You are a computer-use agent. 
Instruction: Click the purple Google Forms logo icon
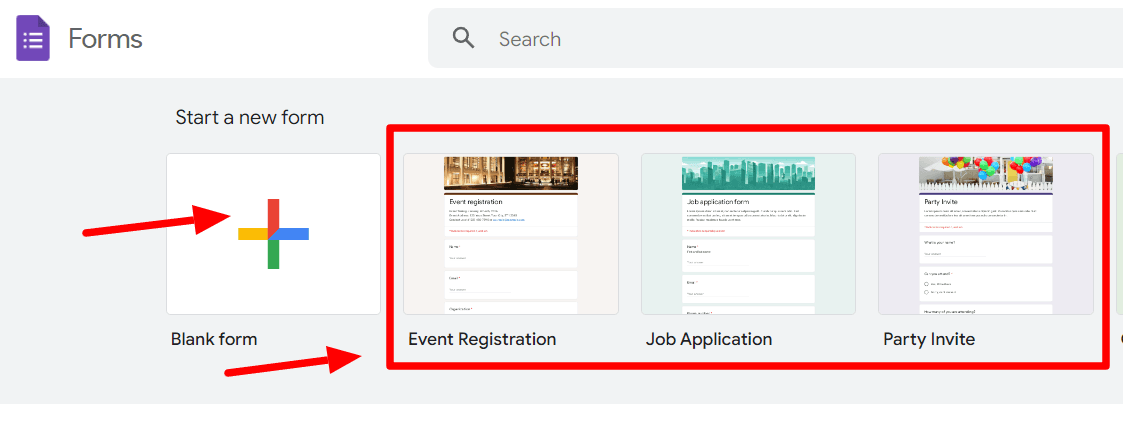coord(33,38)
